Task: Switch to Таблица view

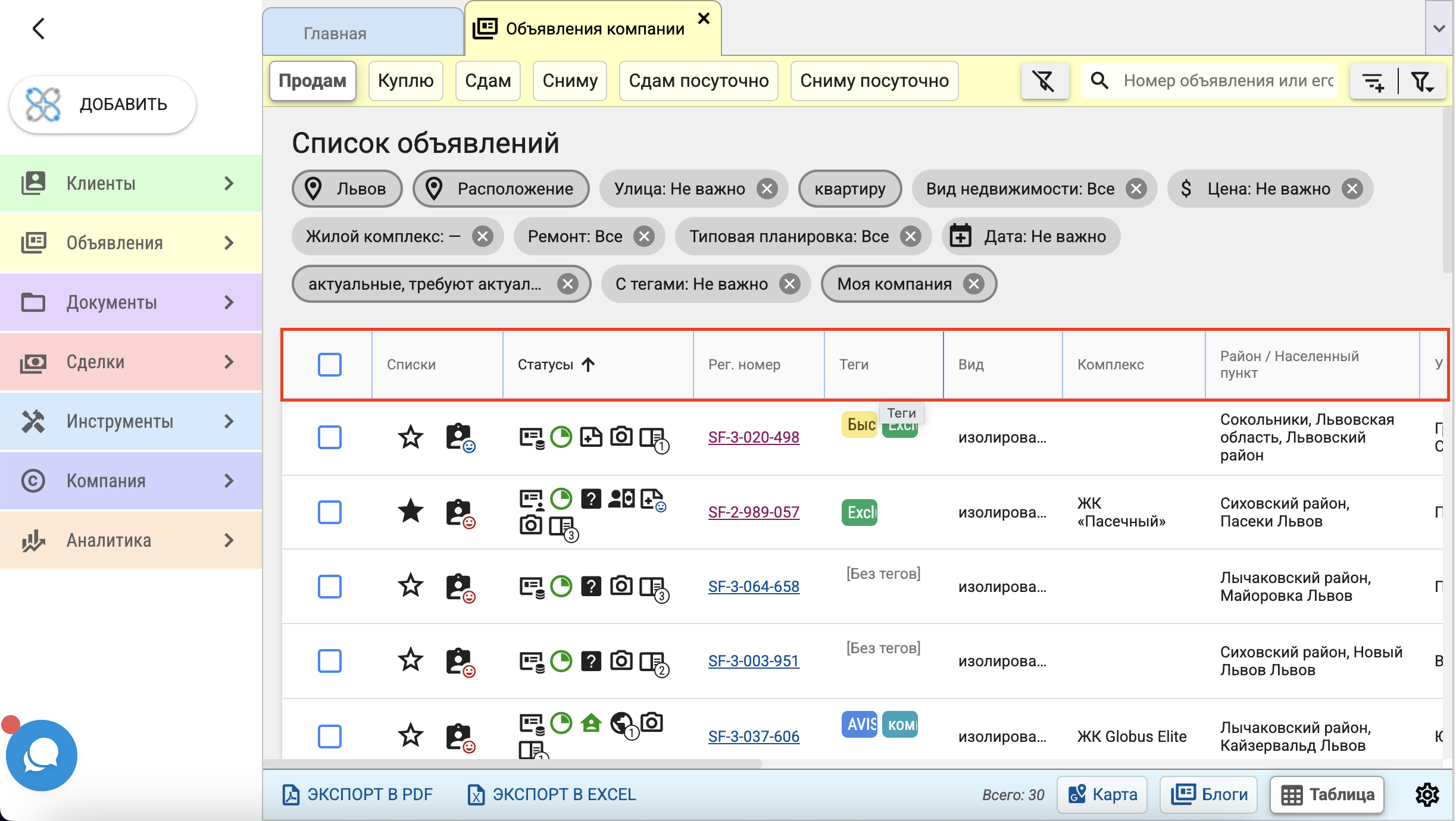Action: pyautogui.click(x=1327, y=794)
